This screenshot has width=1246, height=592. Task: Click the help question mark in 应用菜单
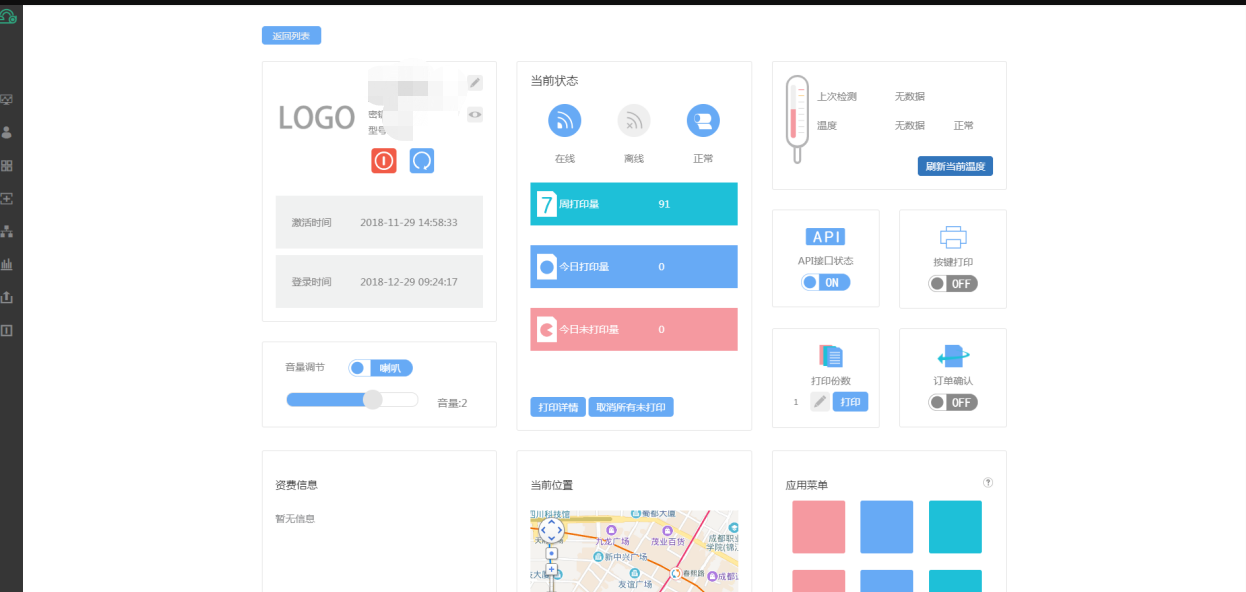[988, 482]
